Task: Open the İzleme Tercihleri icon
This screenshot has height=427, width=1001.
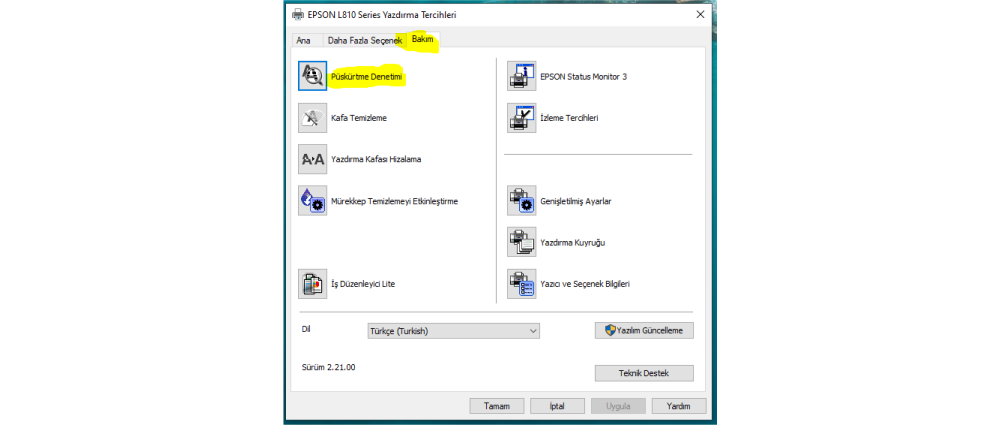Action: coord(522,118)
